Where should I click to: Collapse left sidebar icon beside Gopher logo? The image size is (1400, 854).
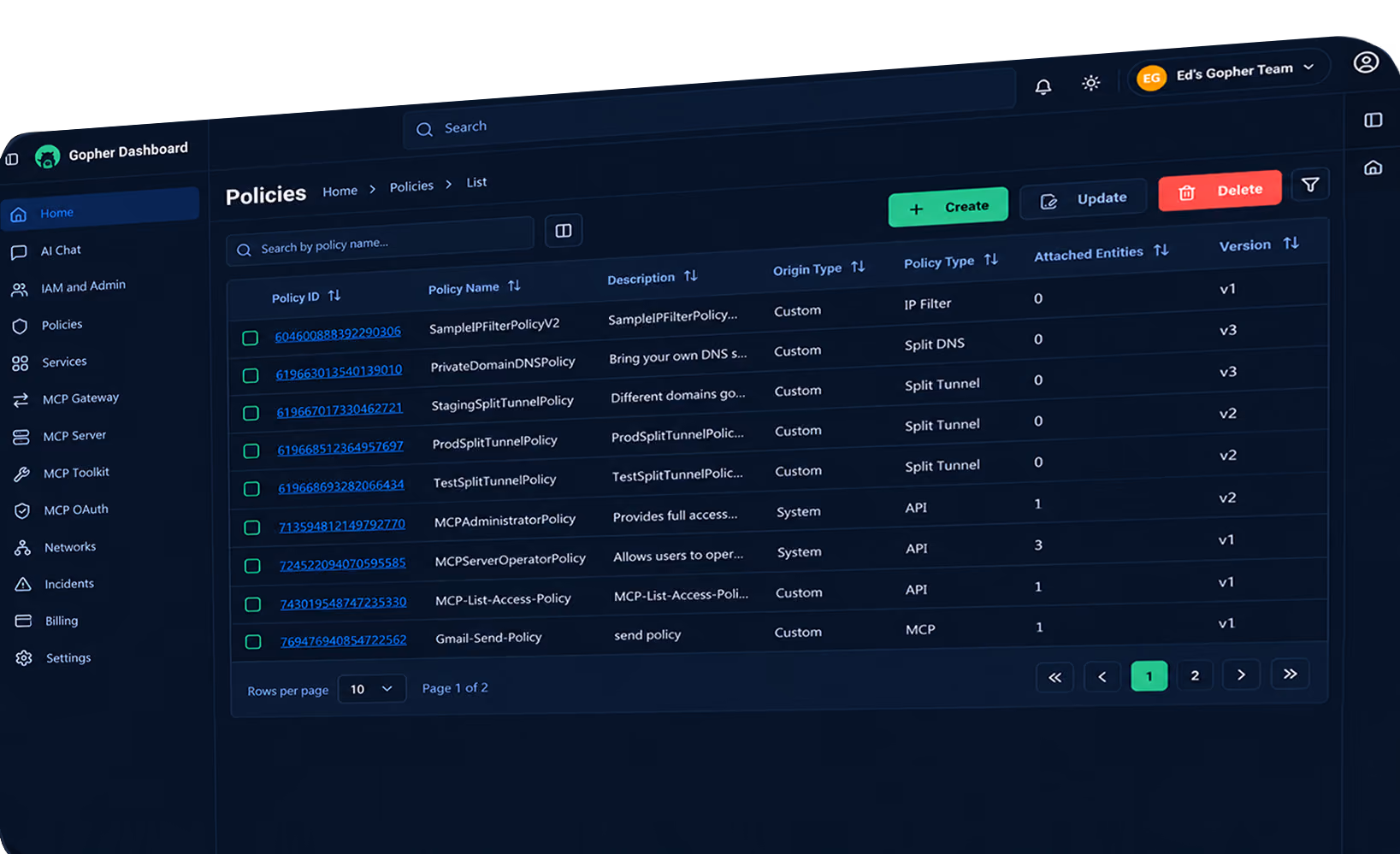coord(12,159)
